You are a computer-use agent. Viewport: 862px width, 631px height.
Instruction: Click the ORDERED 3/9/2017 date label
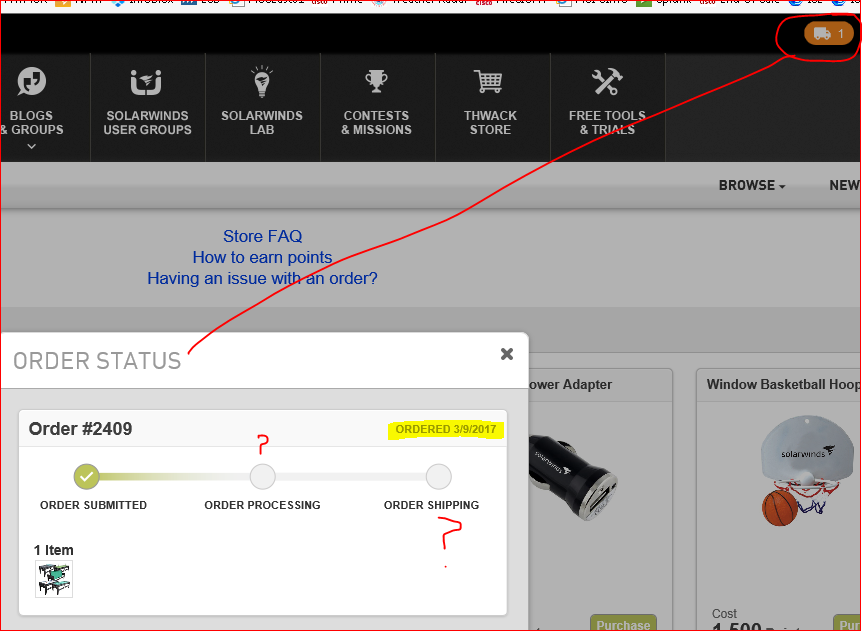pyautogui.click(x=446, y=429)
